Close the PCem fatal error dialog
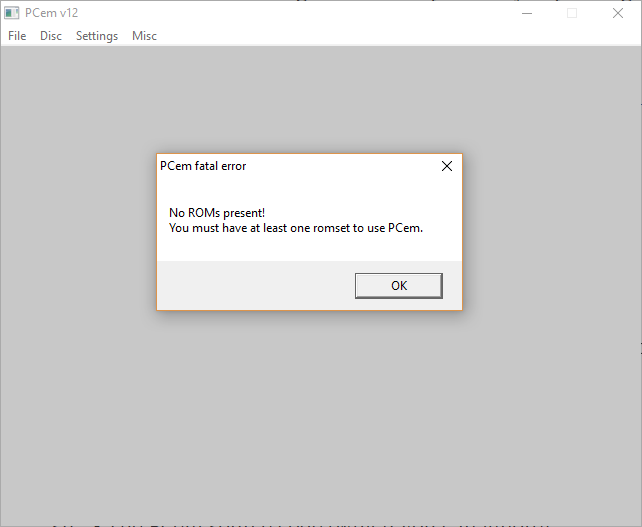The image size is (642, 527). coord(447,166)
